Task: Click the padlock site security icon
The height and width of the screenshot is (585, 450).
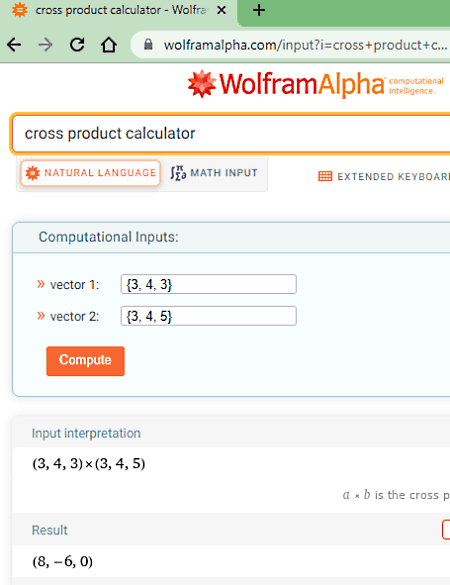Action: 149,44
